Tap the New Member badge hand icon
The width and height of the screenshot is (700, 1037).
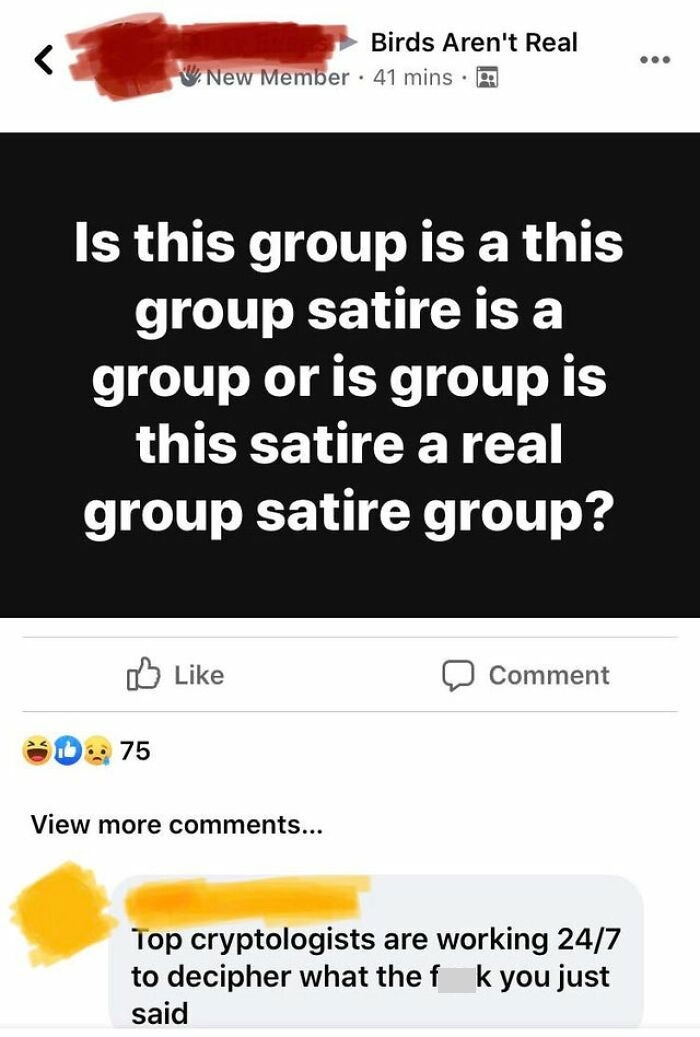(x=190, y=73)
